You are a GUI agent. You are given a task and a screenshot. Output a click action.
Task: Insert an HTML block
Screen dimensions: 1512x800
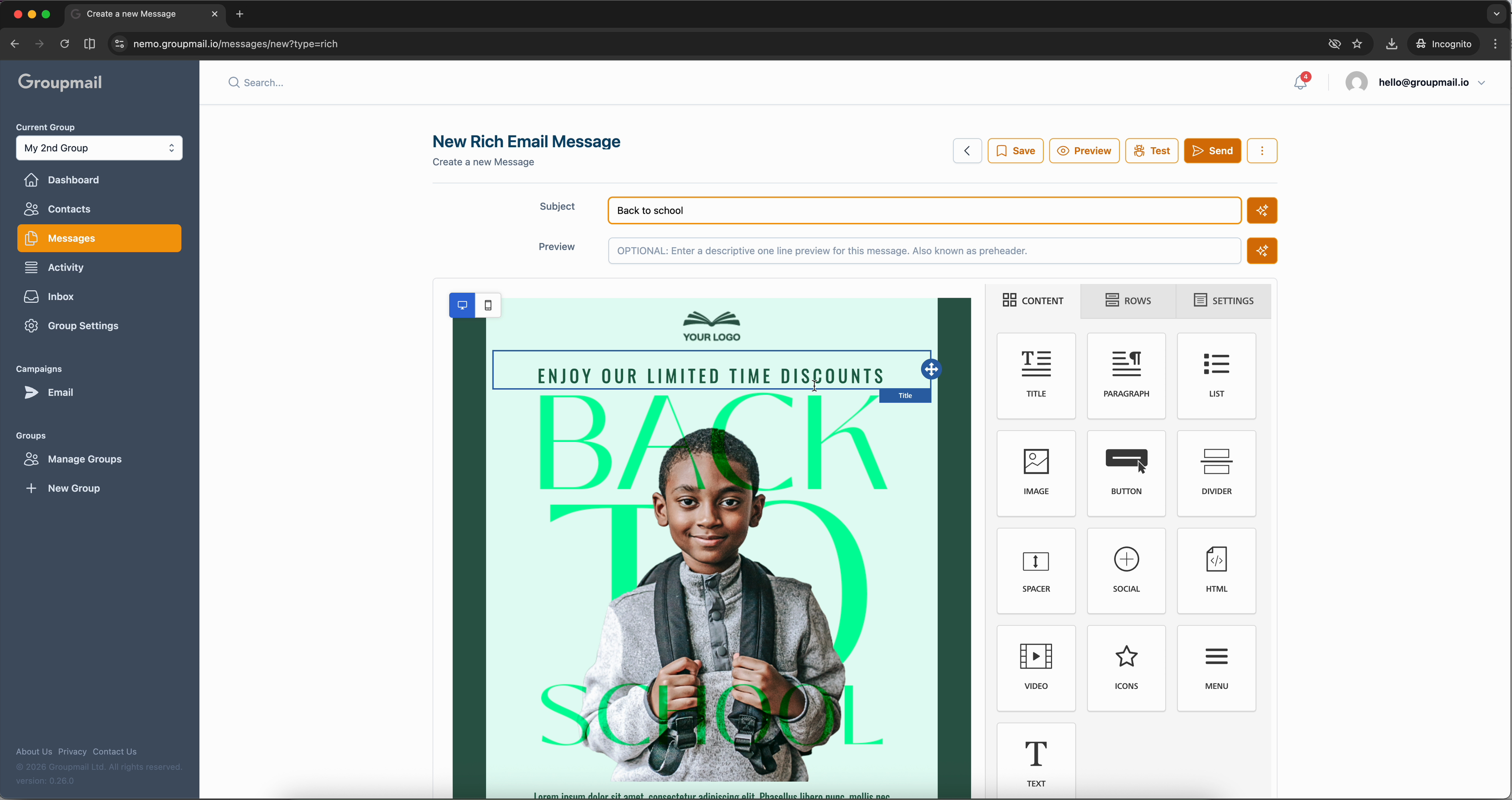click(1216, 570)
